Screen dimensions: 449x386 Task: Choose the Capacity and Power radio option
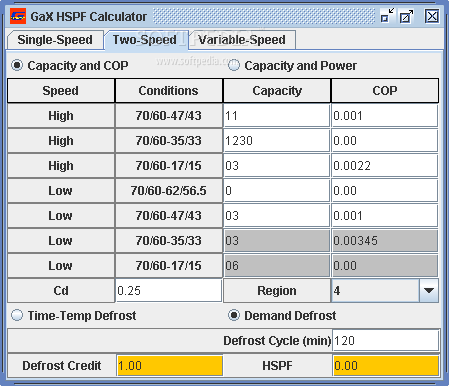[x=292, y=65]
